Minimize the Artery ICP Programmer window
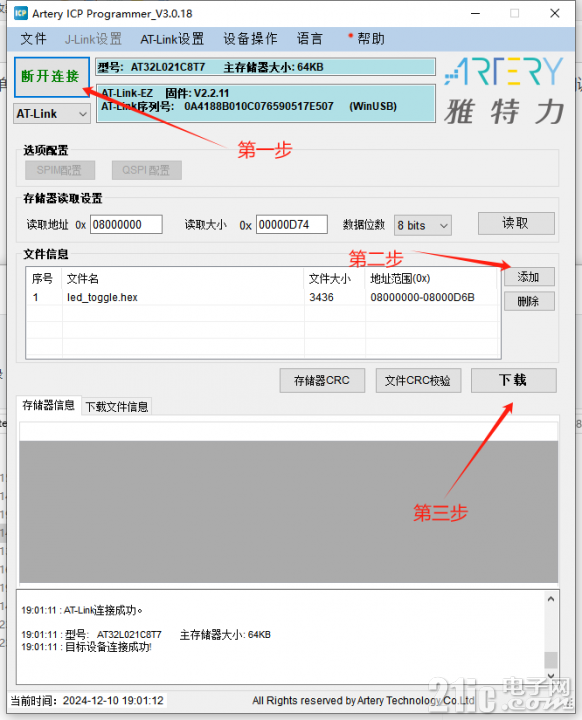 click(475, 13)
